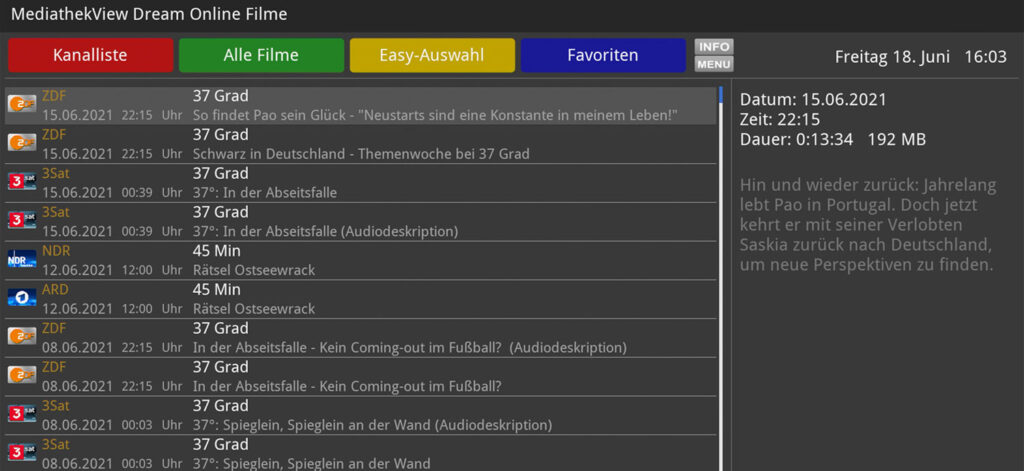Click the date and clock display

click(912, 56)
